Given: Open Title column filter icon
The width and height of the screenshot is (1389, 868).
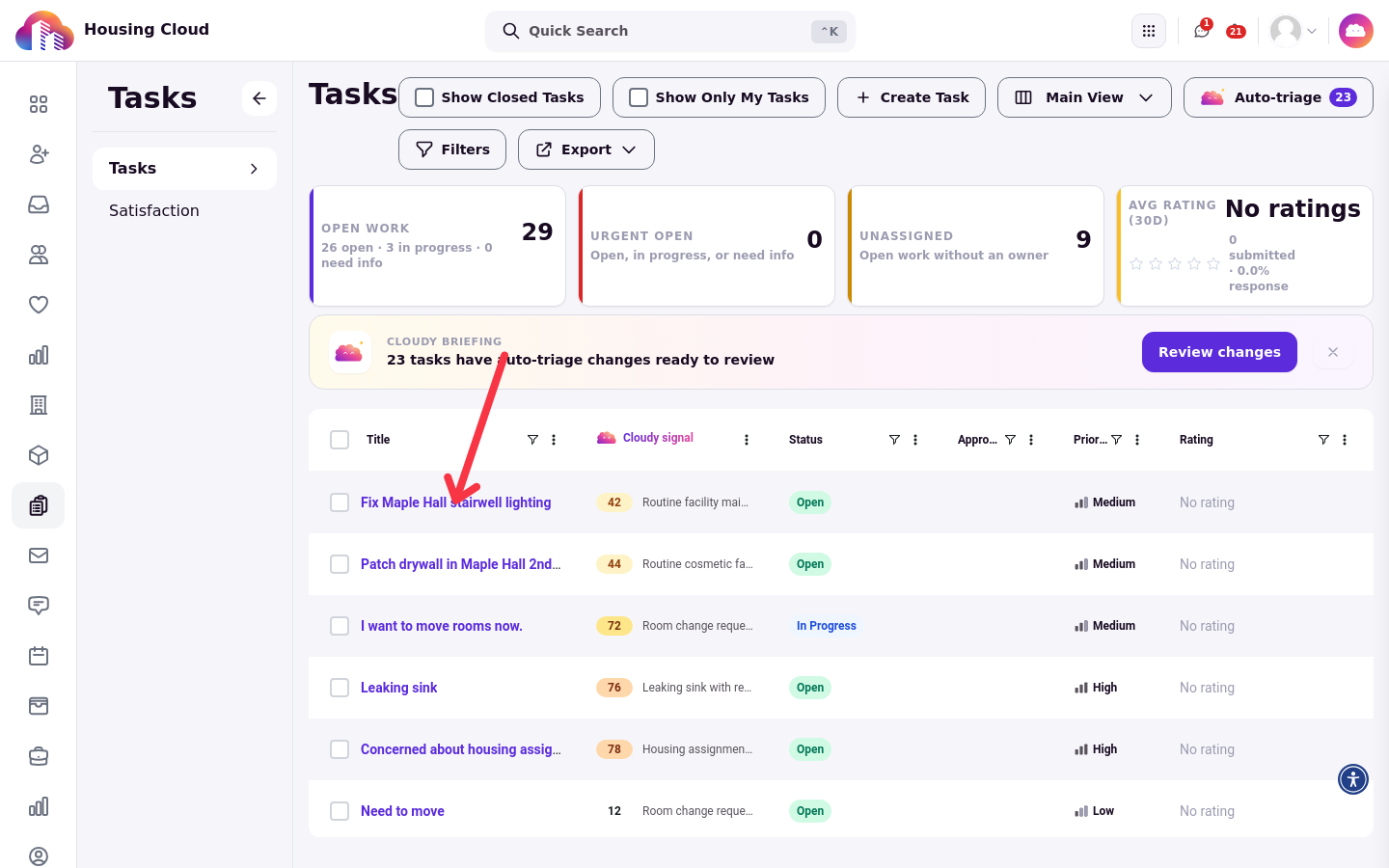Looking at the screenshot, I should [532, 440].
